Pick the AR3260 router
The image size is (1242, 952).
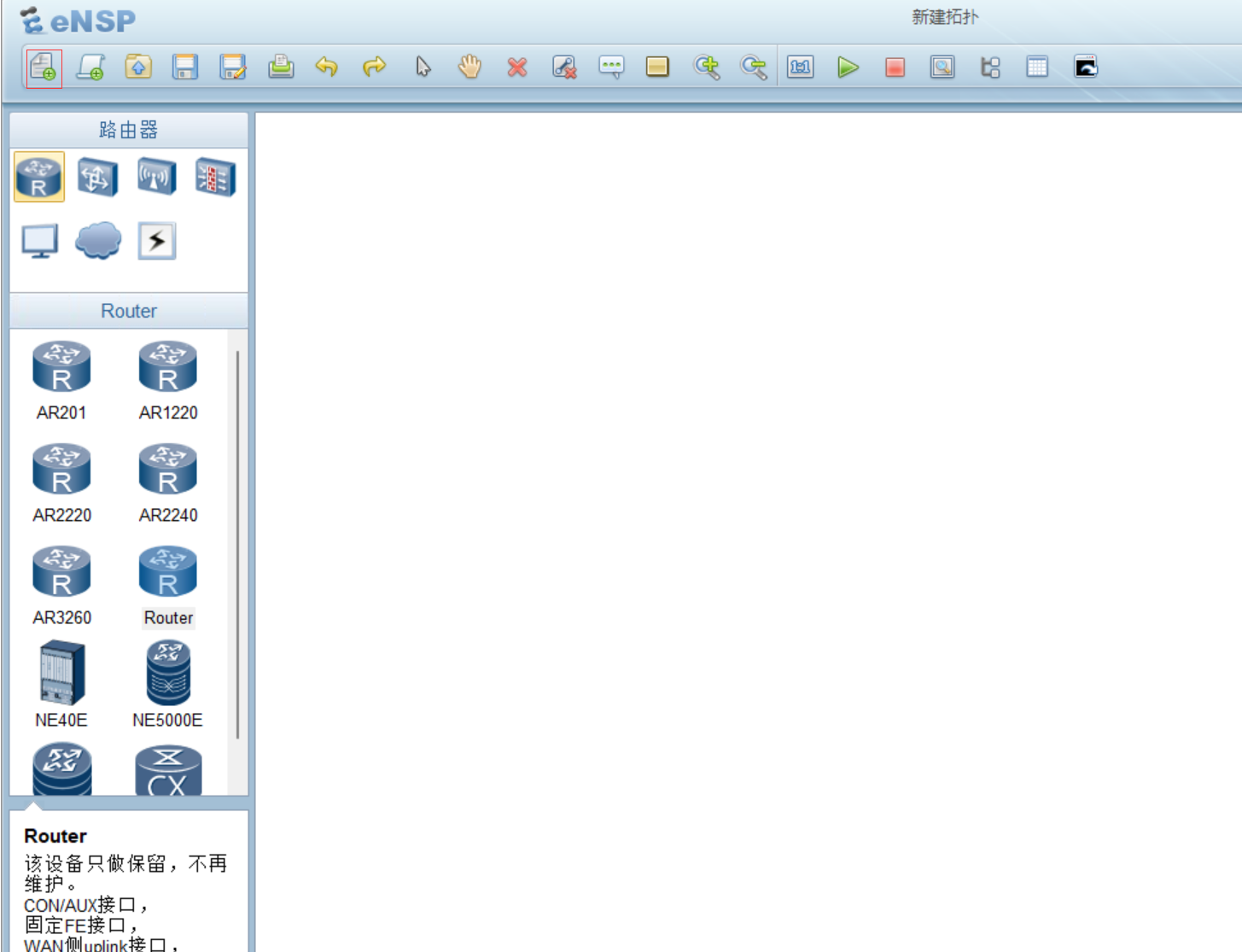[61, 586]
